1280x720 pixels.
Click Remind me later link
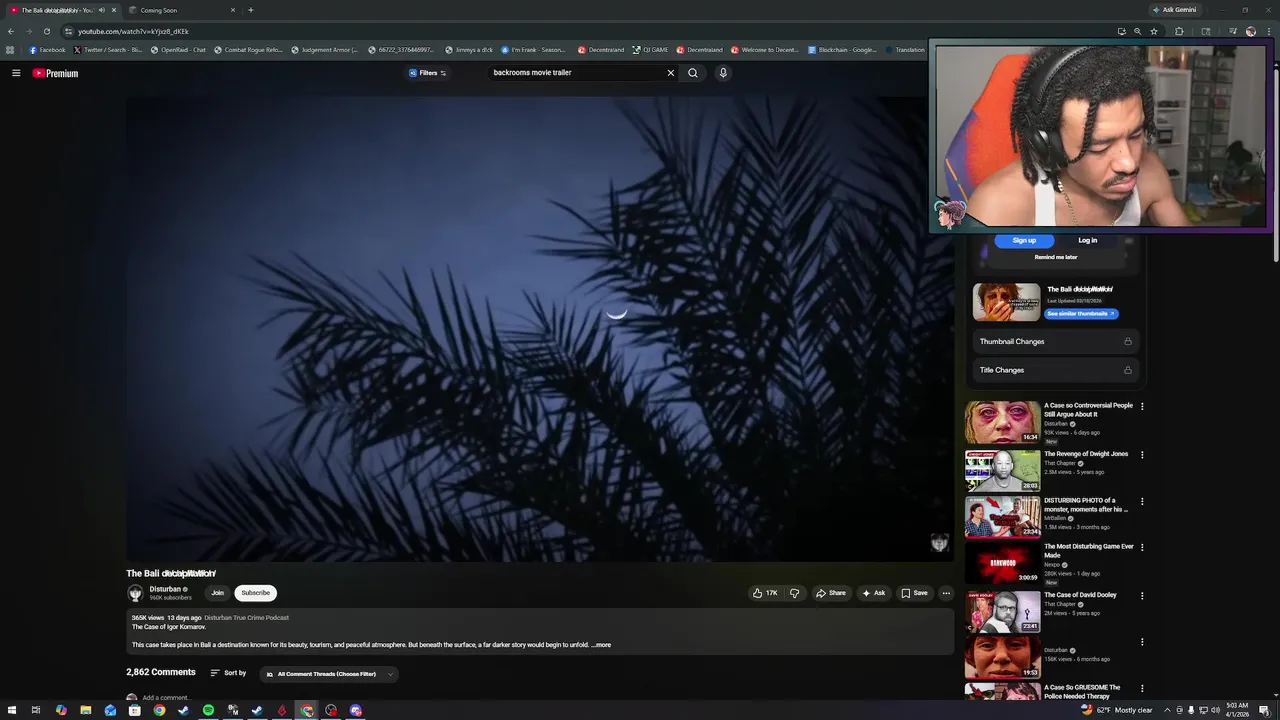pos(1056,257)
